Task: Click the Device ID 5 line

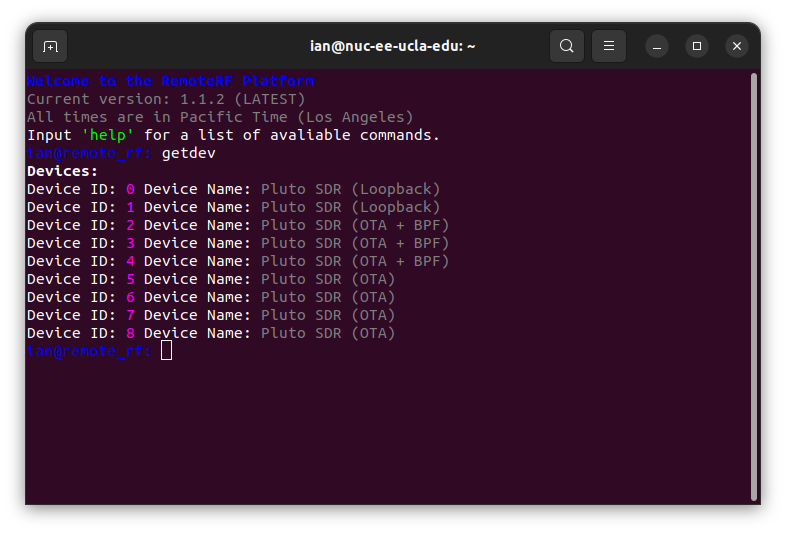Action: (x=211, y=279)
